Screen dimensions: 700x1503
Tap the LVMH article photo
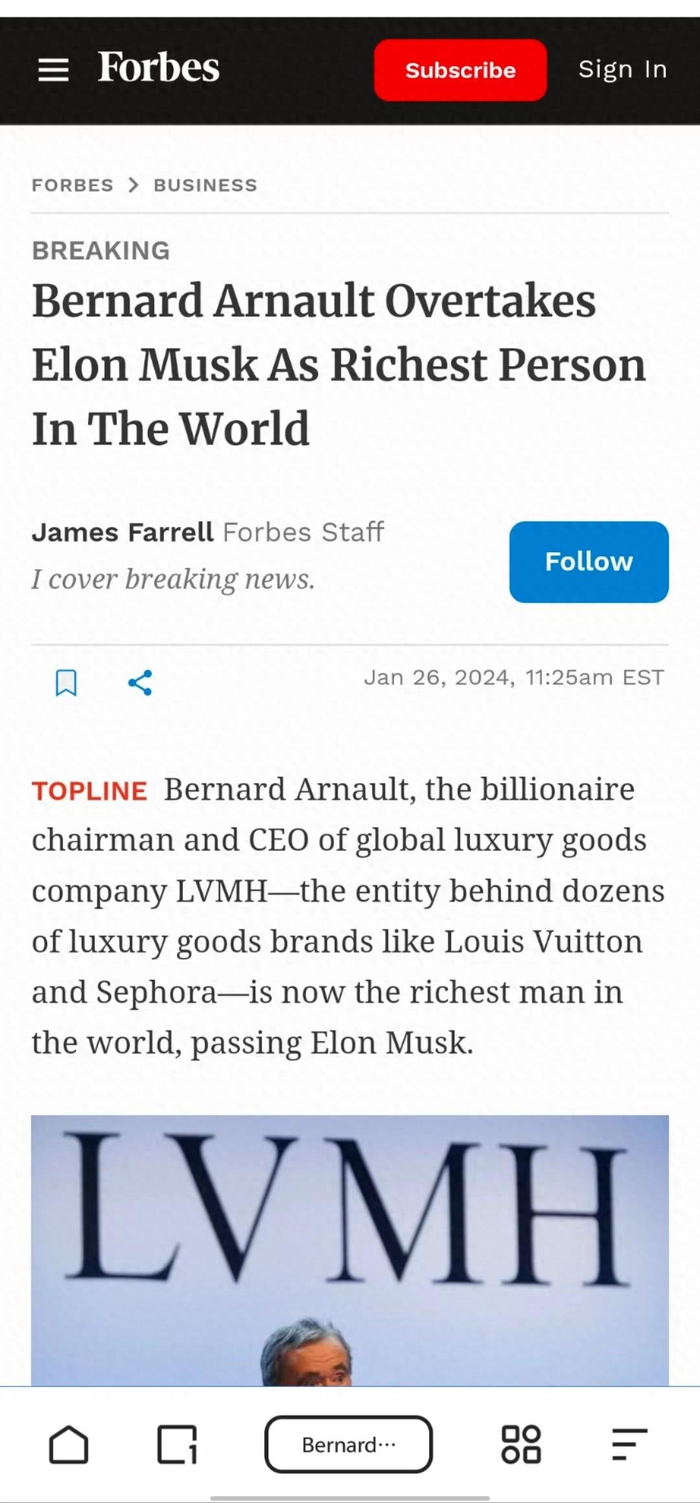coord(350,1250)
